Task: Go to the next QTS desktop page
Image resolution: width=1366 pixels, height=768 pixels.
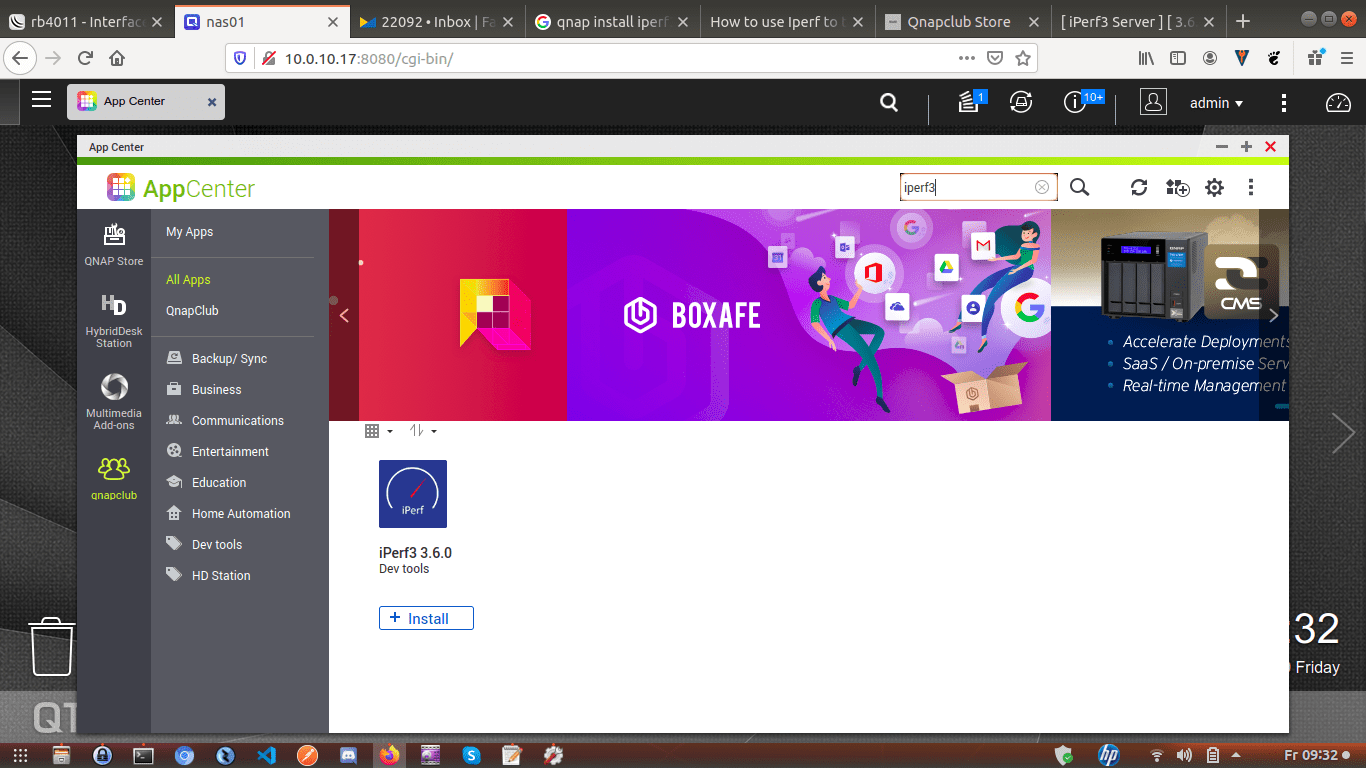Action: 1343,433
